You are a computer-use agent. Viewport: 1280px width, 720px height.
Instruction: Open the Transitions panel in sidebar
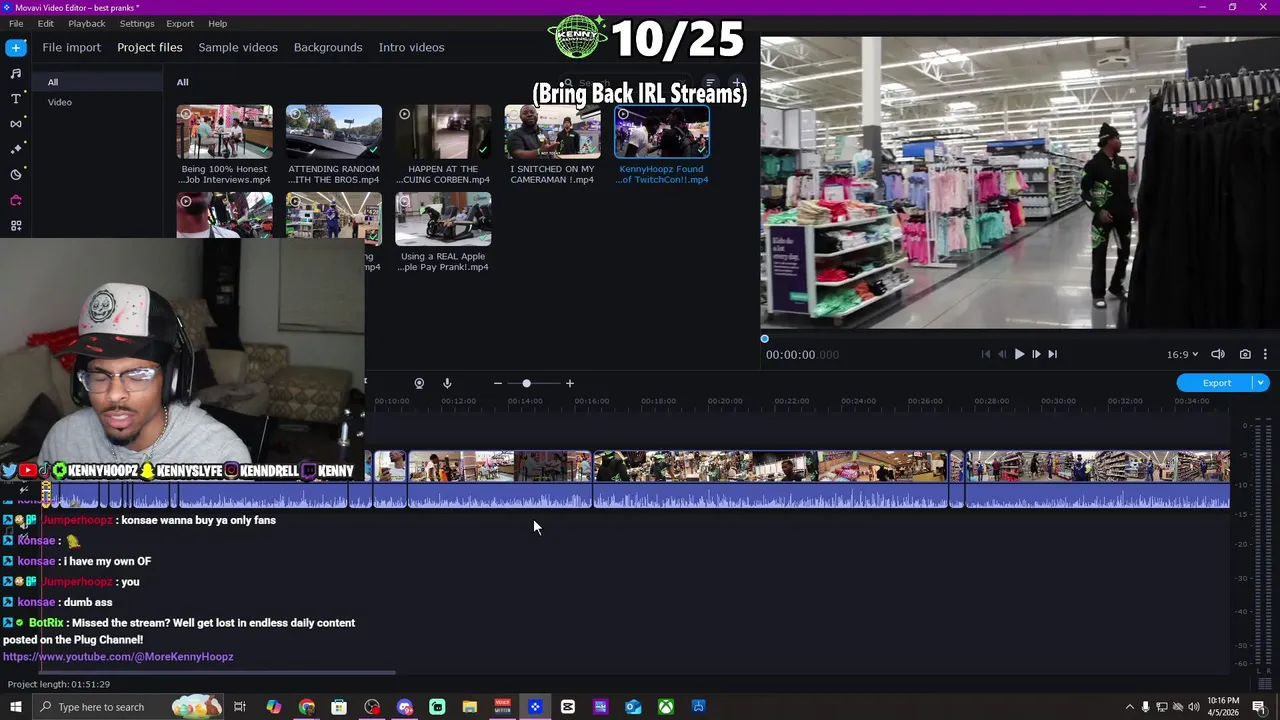coord(16,124)
